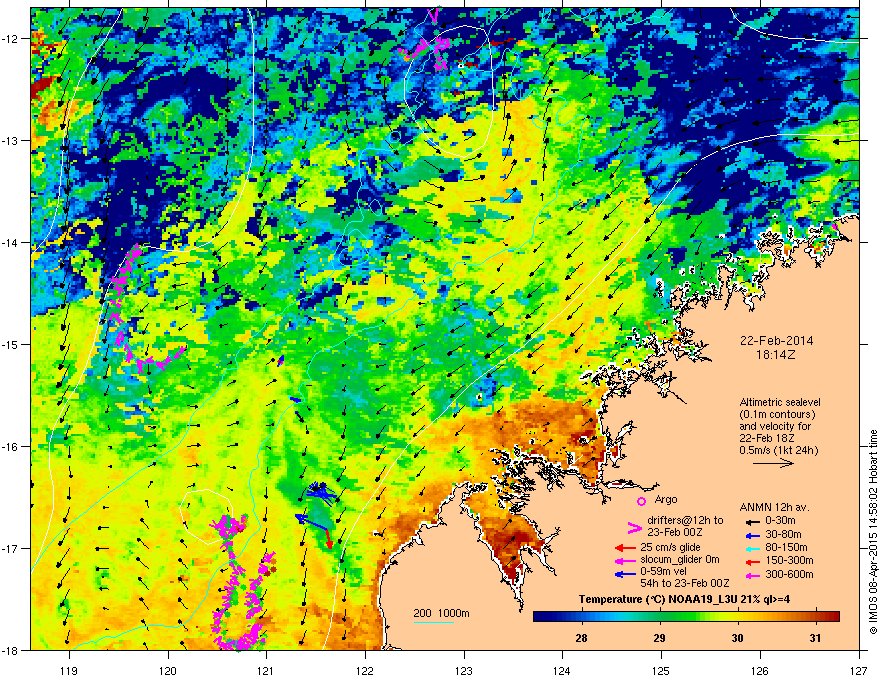Click the '150-300m' depth label
This screenshot has height=680, width=880.
point(789,560)
